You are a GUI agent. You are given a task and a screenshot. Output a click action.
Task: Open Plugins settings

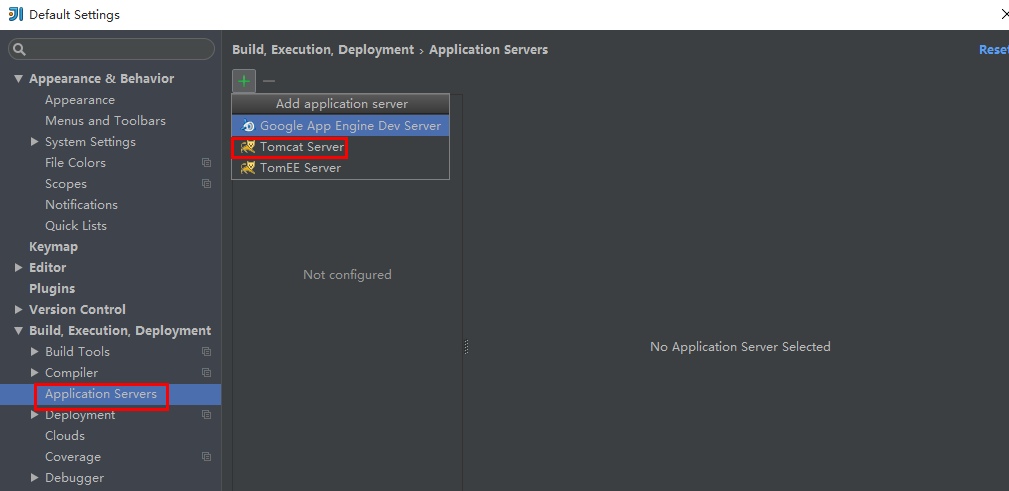52,288
